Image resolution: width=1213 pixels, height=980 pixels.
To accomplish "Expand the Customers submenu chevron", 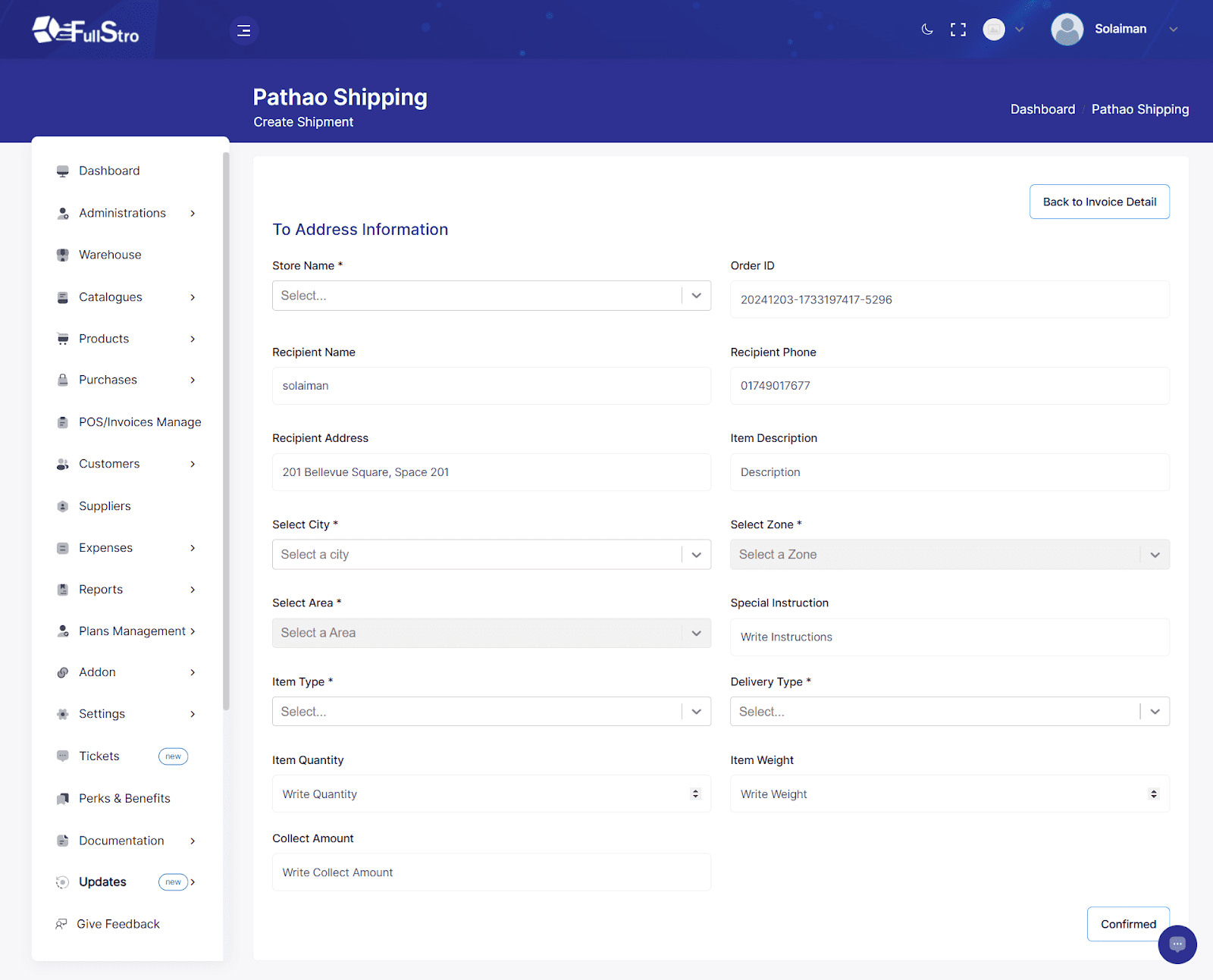I will [193, 464].
